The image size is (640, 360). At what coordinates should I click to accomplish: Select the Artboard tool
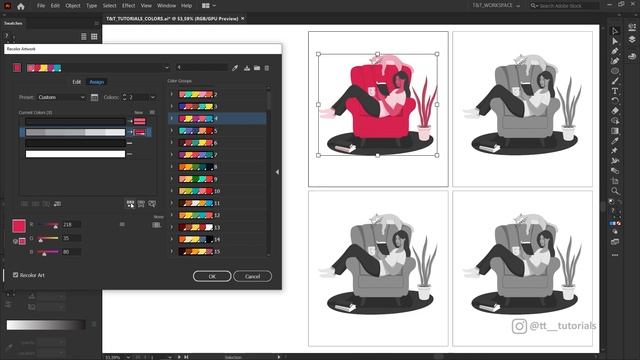615,181
